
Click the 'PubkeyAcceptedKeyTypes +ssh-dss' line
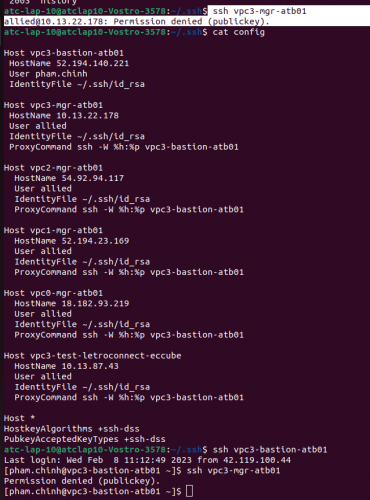pyautogui.click(x=85, y=439)
